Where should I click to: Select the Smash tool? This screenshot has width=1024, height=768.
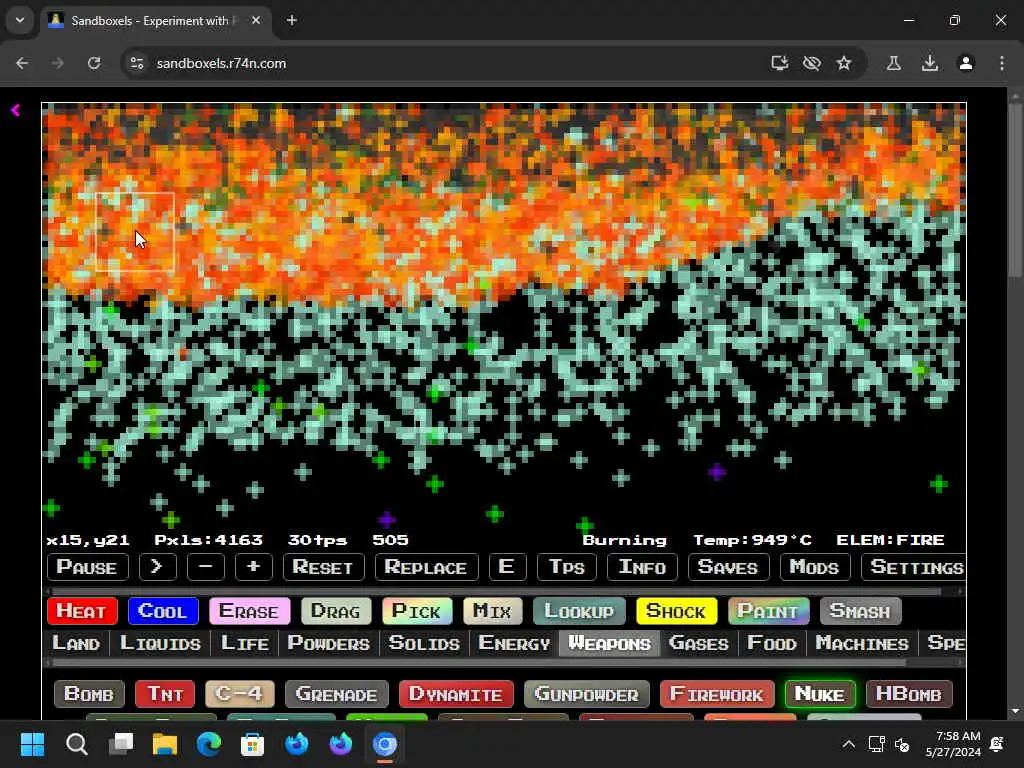click(x=861, y=611)
